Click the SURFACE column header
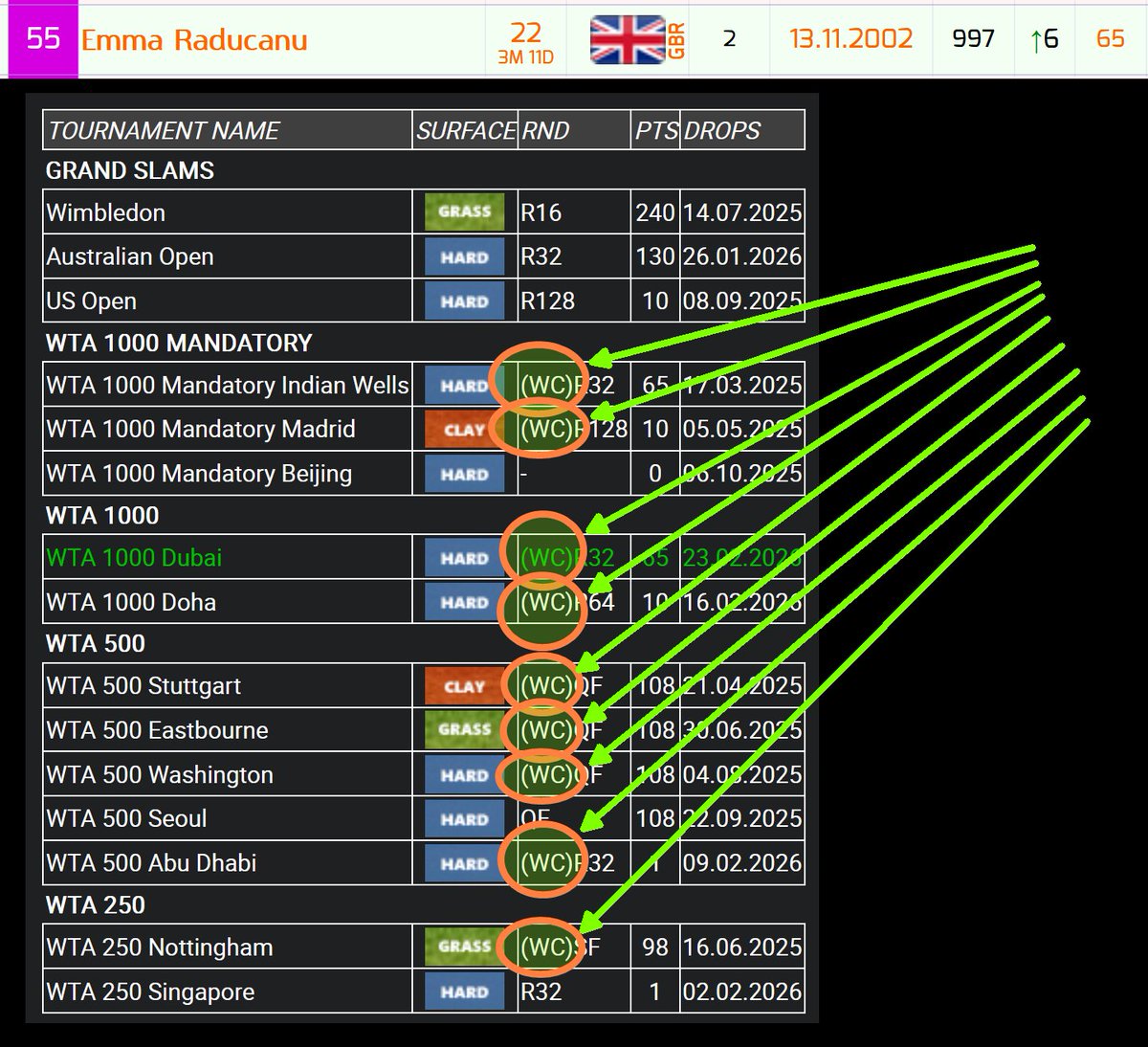The height and width of the screenshot is (1047, 1148). 466,130
